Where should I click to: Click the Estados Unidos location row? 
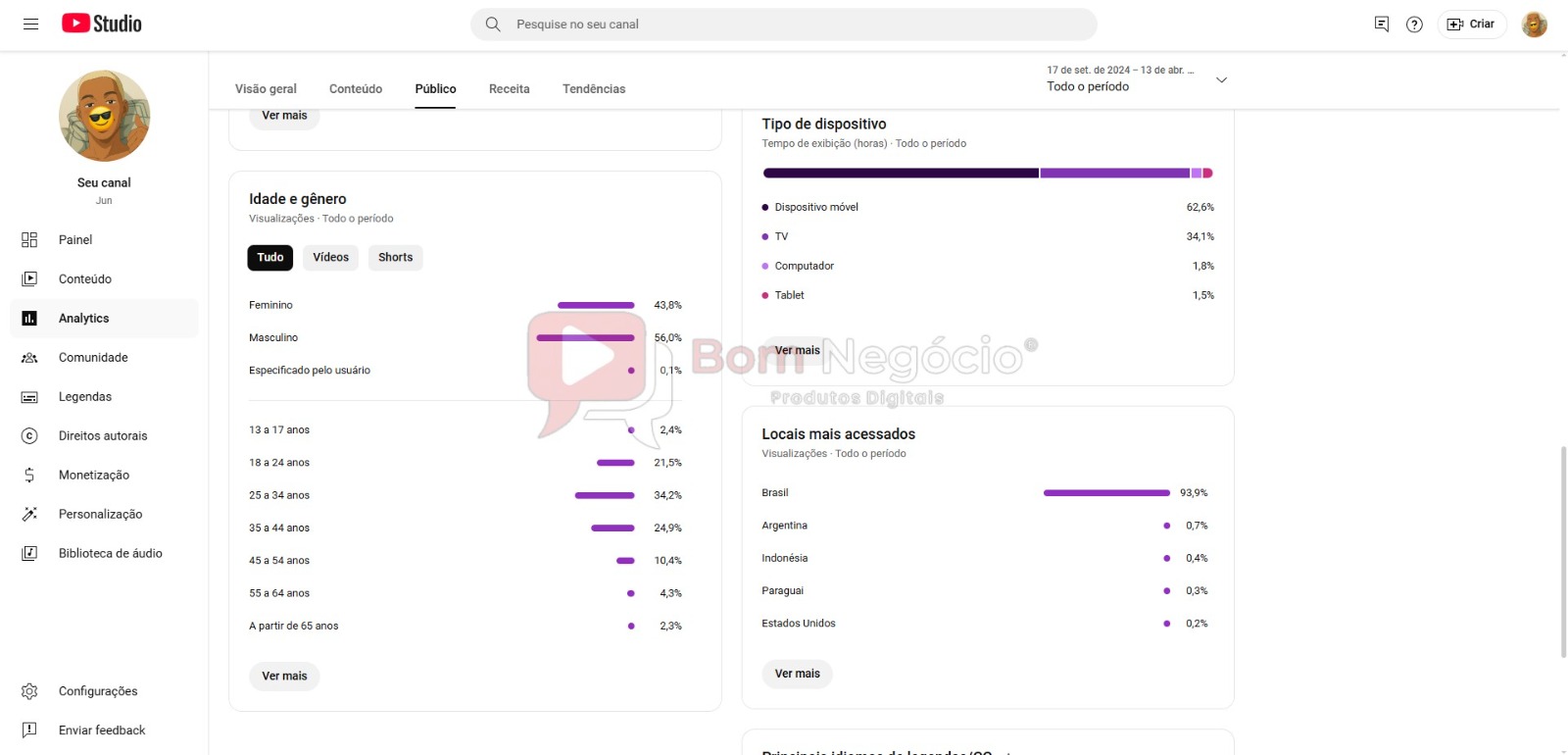985,624
